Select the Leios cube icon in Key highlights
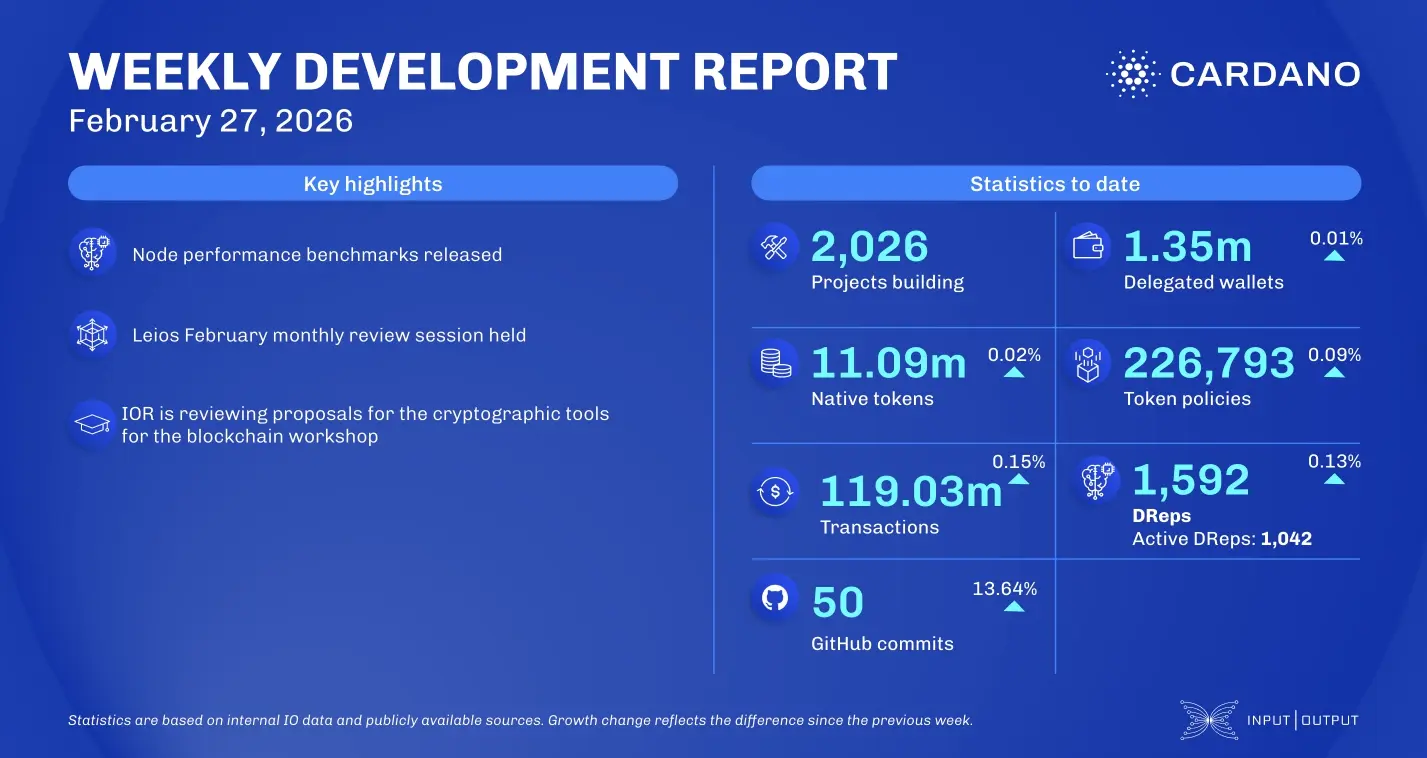The height and width of the screenshot is (758, 1427). pos(92,334)
